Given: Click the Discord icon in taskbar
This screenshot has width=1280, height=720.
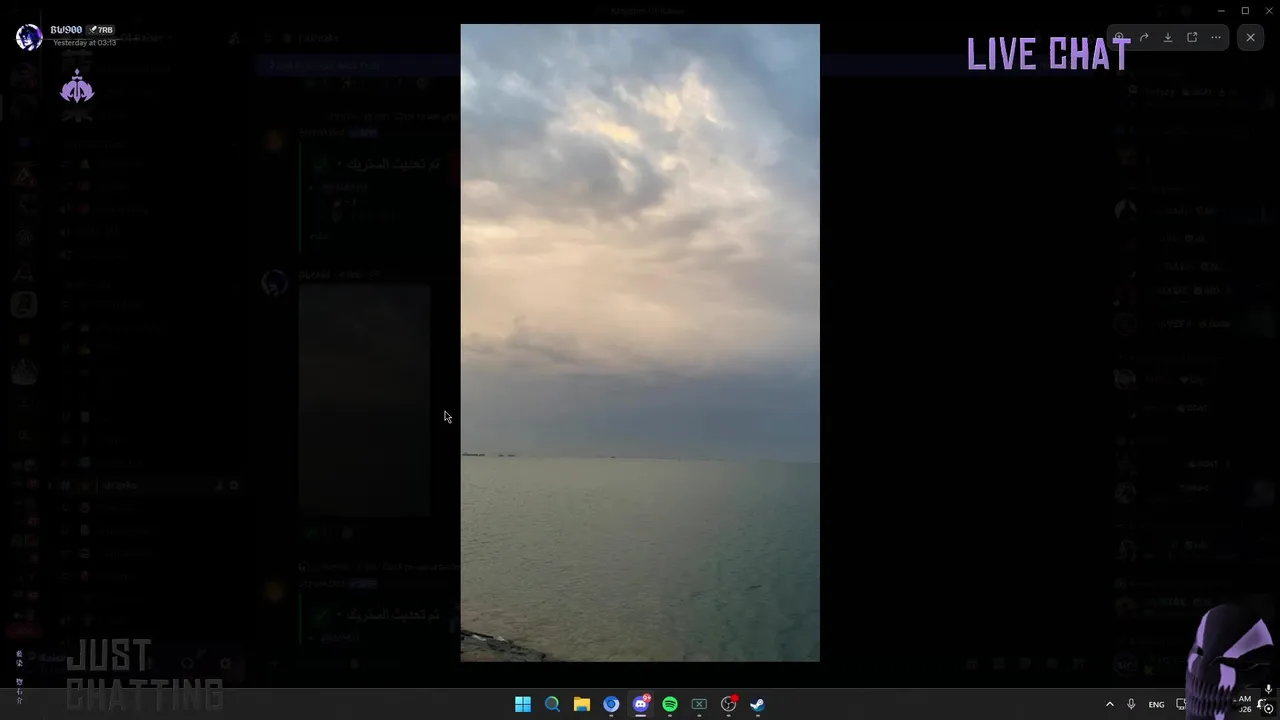Looking at the screenshot, I should coord(641,704).
